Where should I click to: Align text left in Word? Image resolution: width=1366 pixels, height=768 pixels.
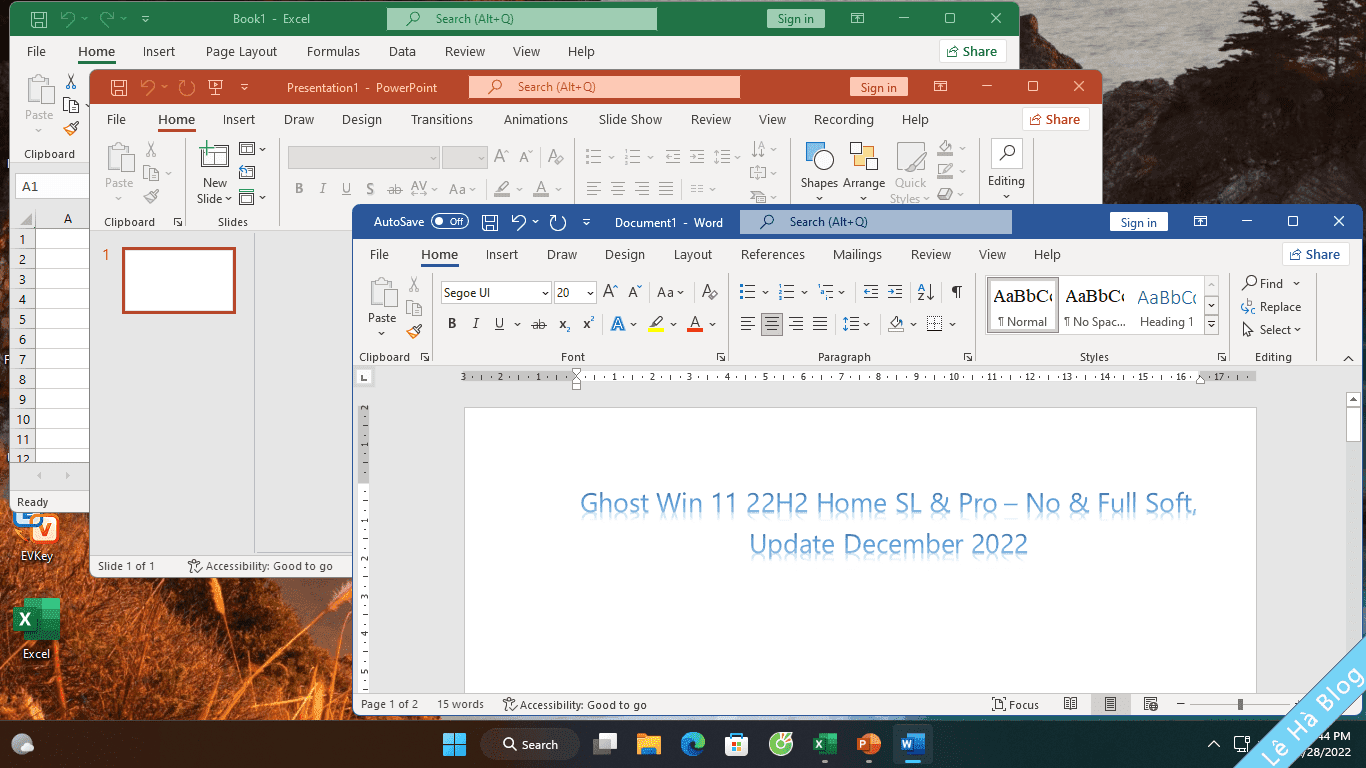[747, 324]
